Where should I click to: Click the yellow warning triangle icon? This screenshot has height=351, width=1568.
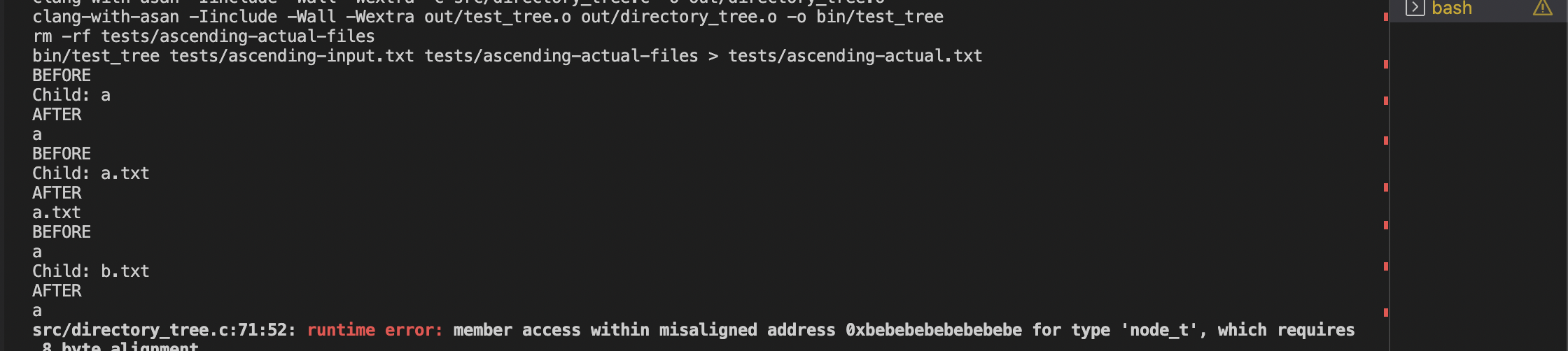click(x=1542, y=8)
